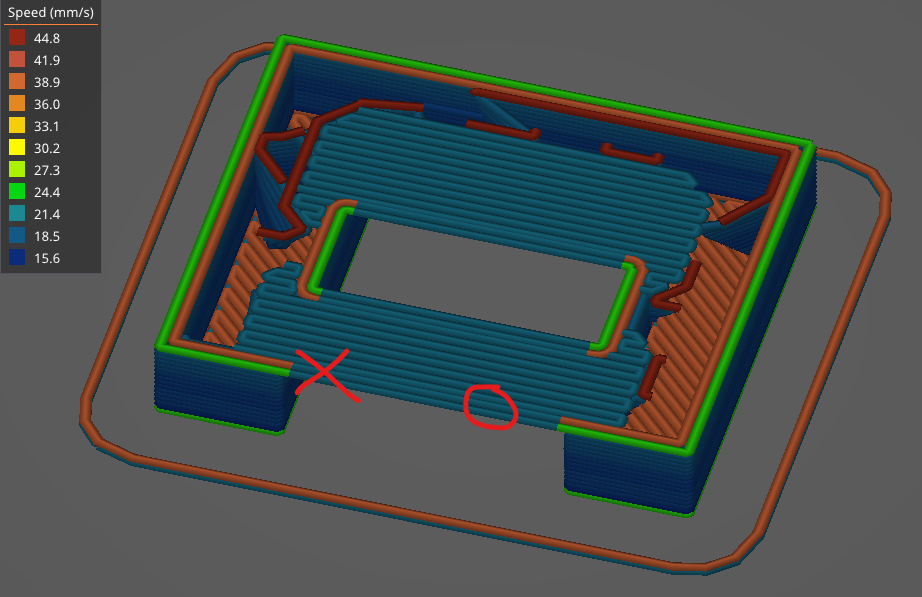This screenshot has height=597, width=922.
Task: Click the 44.8 mm/s speed color swatch
Action: 17,38
